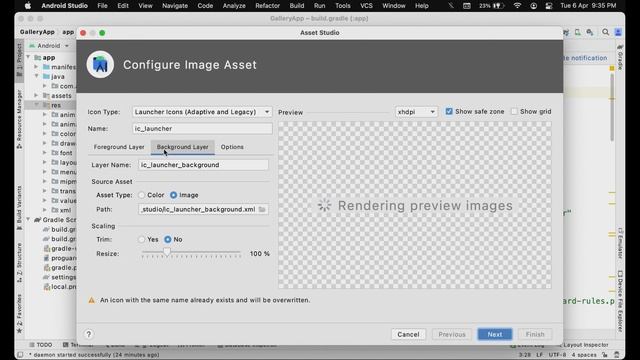The image size is (640, 360).
Task: Open the Structure side panel
Action: (19, 262)
